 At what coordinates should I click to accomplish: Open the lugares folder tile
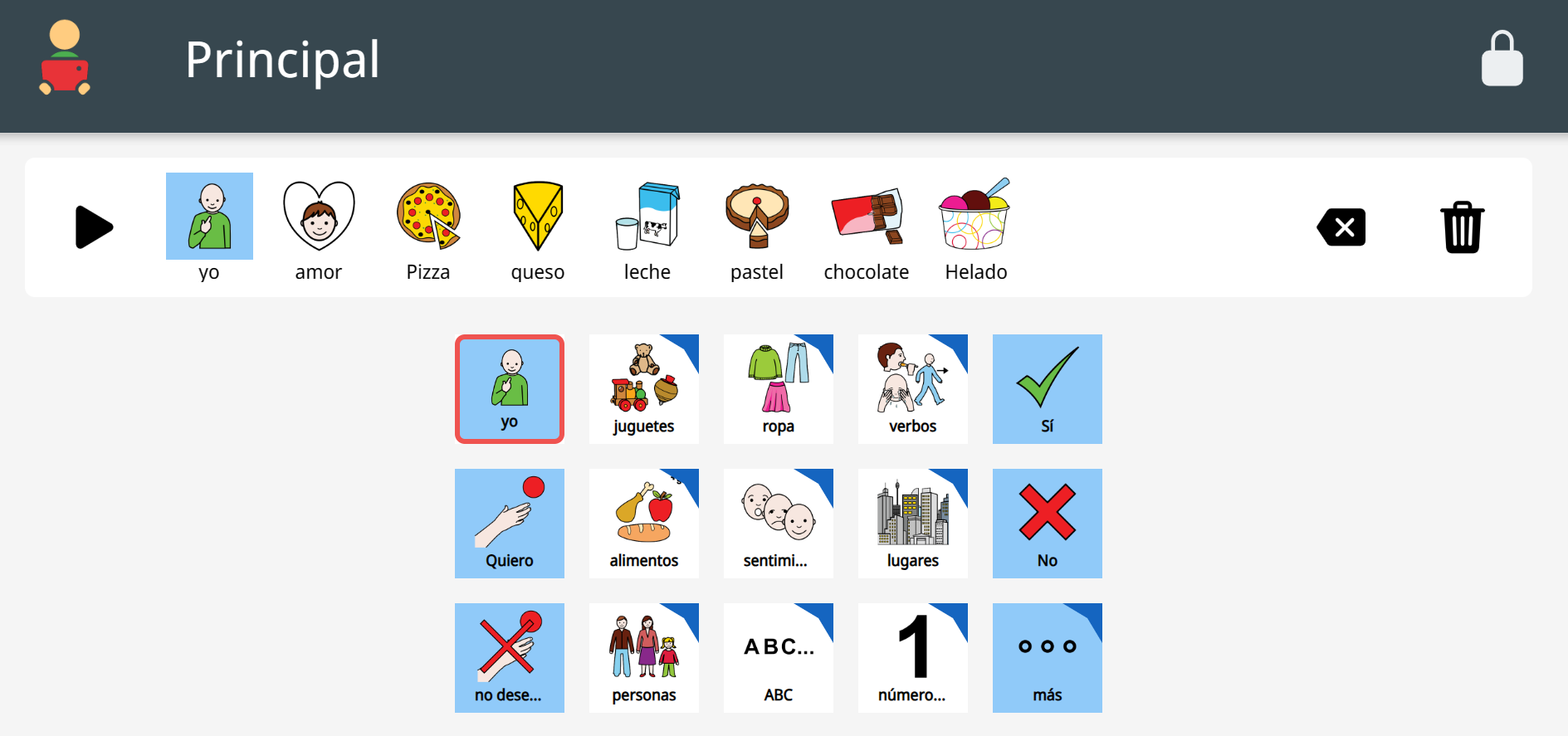(x=913, y=524)
